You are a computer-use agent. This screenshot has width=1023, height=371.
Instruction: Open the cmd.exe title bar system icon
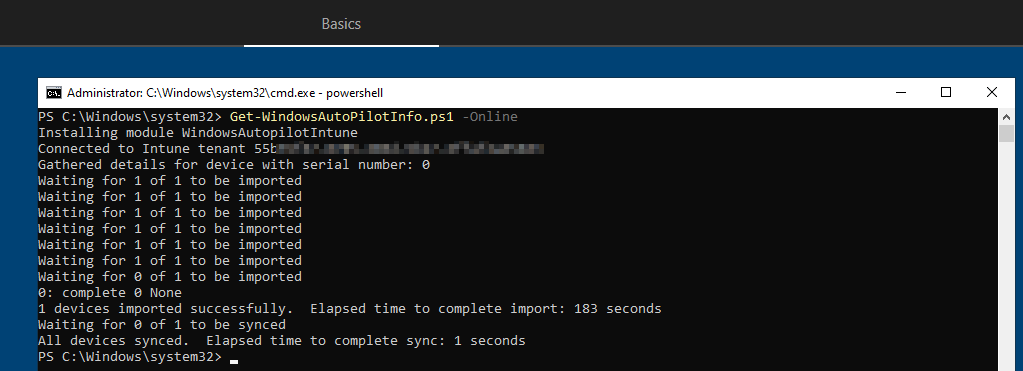click(53, 93)
